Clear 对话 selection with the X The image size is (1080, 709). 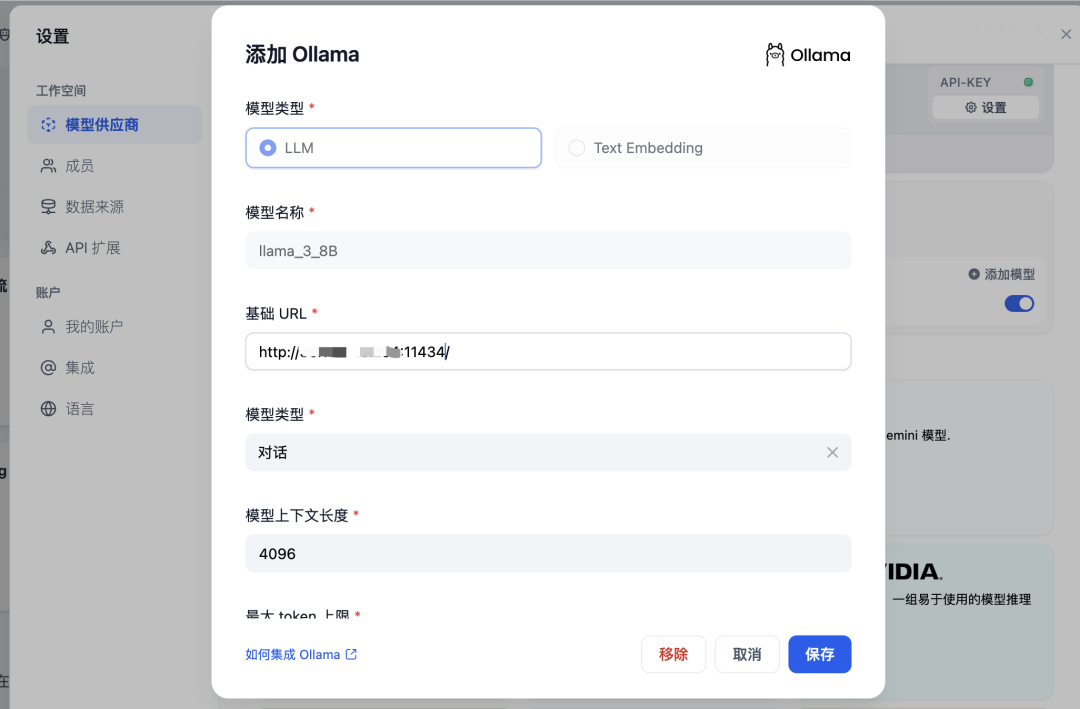point(832,452)
